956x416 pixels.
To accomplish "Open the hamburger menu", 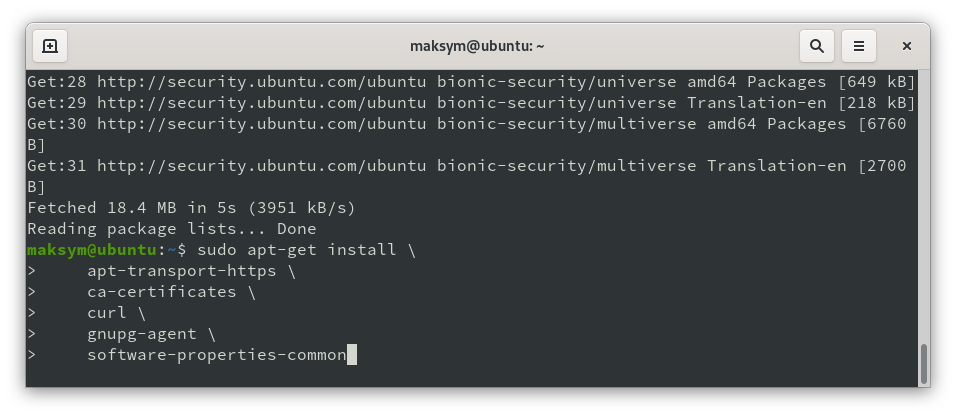I will tap(858, 46).
